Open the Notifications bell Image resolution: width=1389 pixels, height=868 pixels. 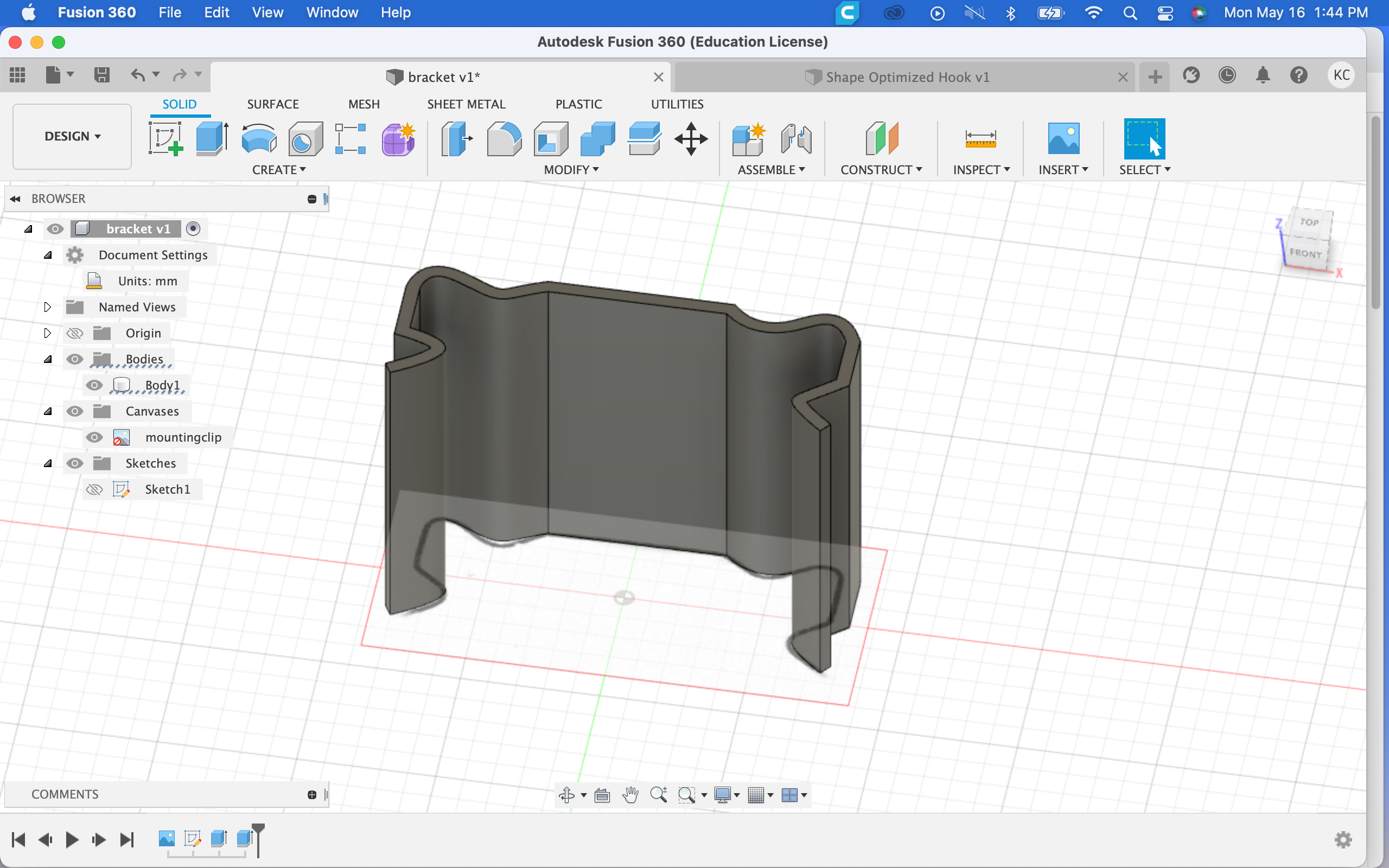click(1263, 75)
